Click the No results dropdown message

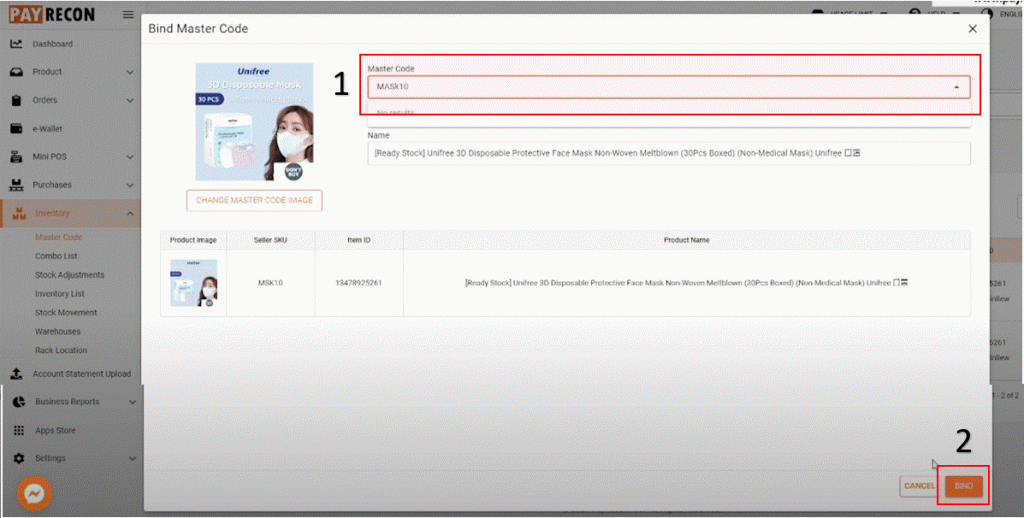[x=396, y=113]
